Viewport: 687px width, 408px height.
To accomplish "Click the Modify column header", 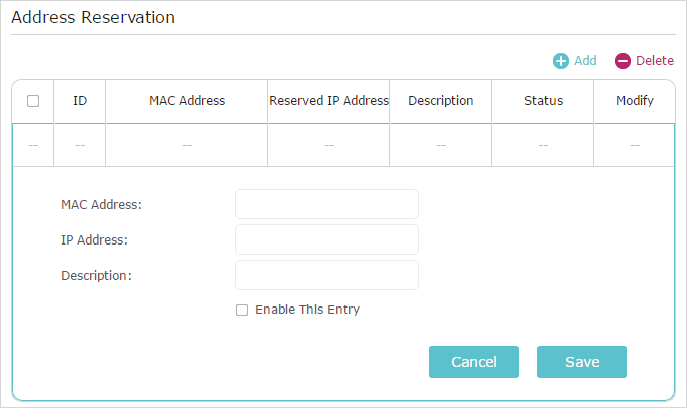I will coord(635,101).
